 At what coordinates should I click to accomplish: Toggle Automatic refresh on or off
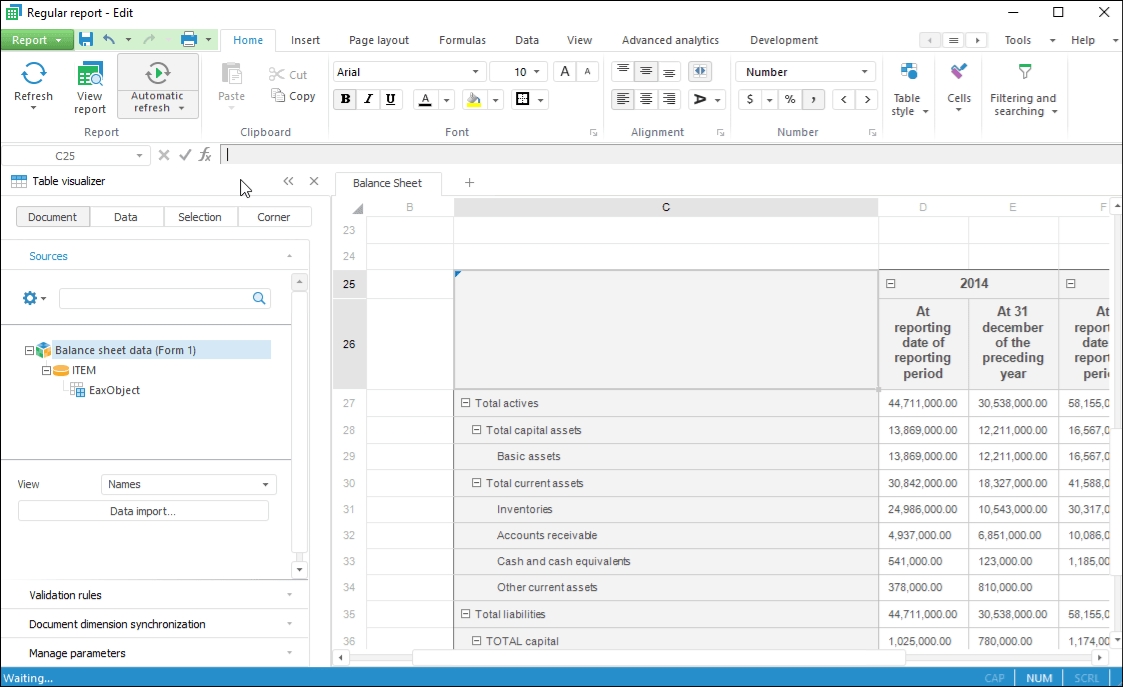pyautogui.click(x=158, y=74)
